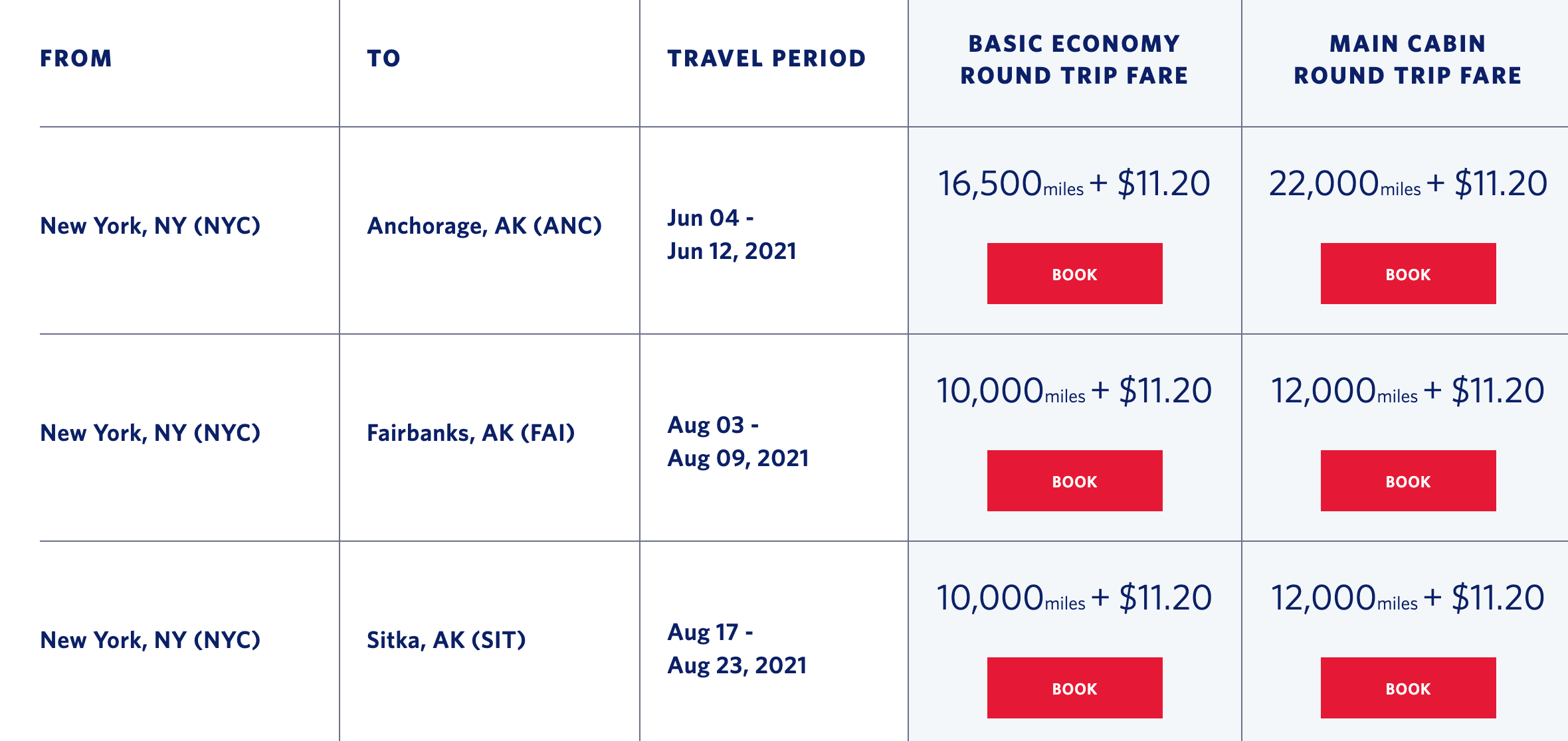Click the TRAVEL PERIOD column header
Screen dimensions: 1568x741
[767, 58]
